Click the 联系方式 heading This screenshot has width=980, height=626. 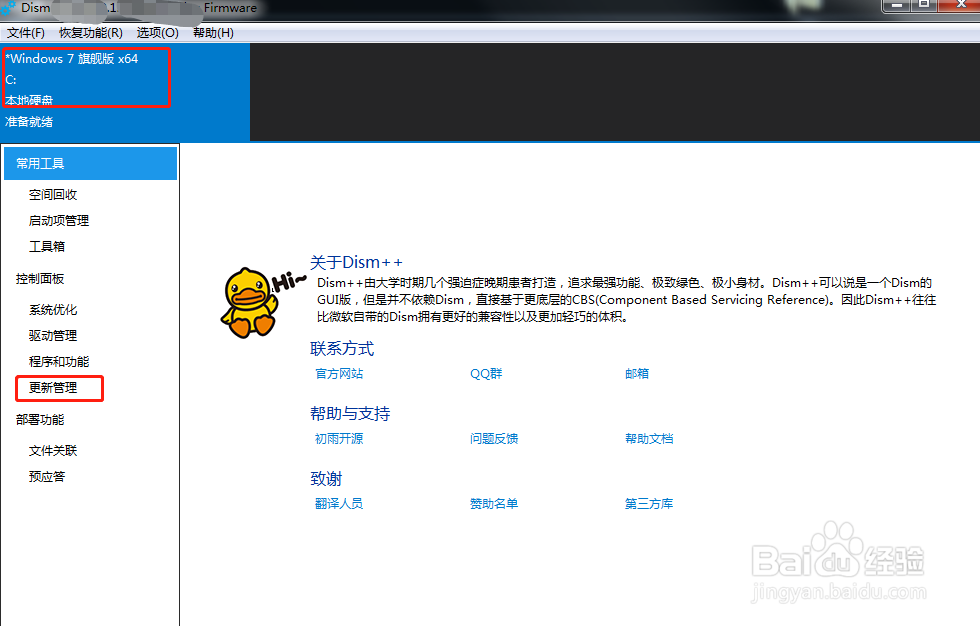click(x=342, y=349)
